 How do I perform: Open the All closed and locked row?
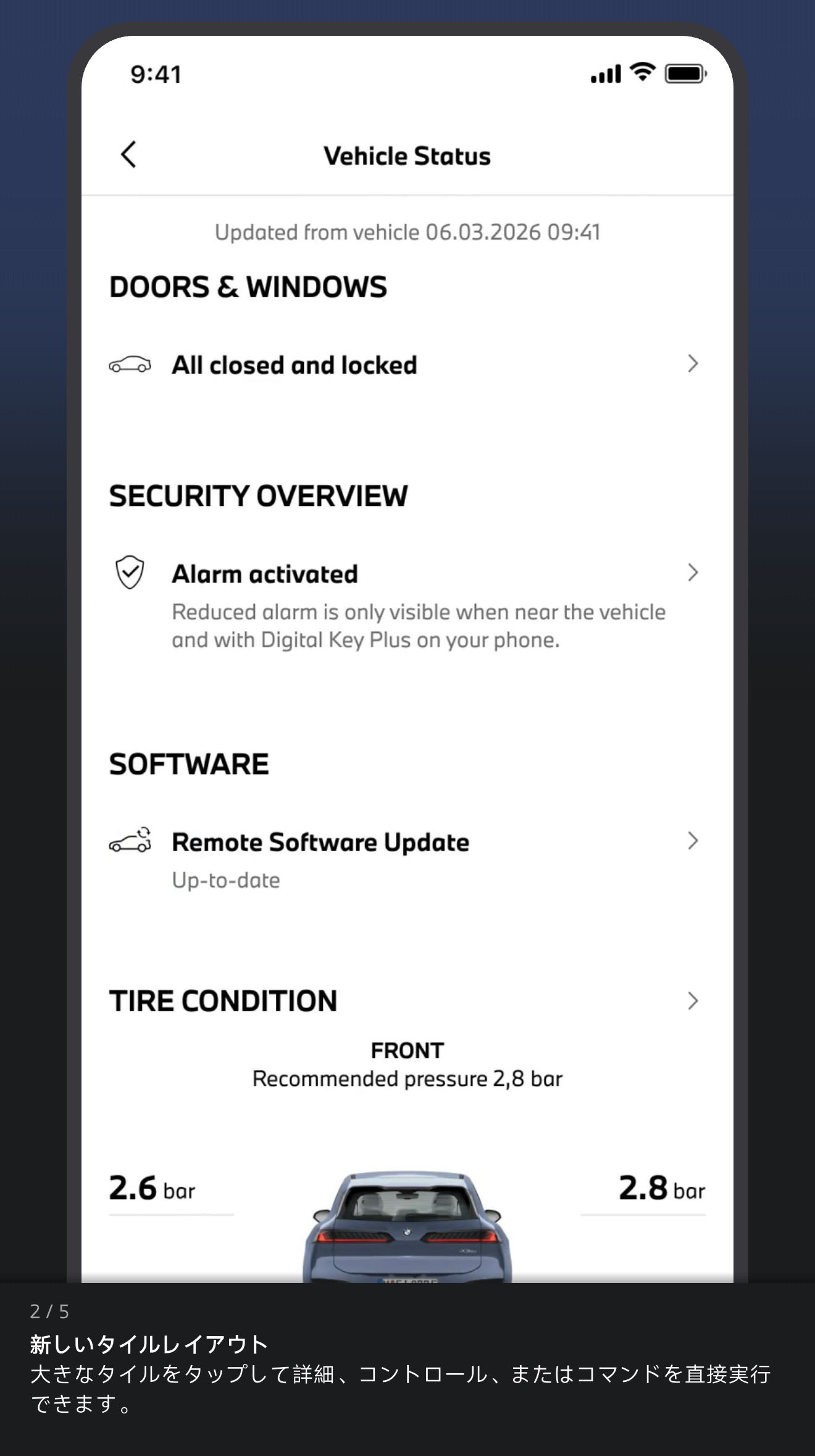click(x=407, y=364)
